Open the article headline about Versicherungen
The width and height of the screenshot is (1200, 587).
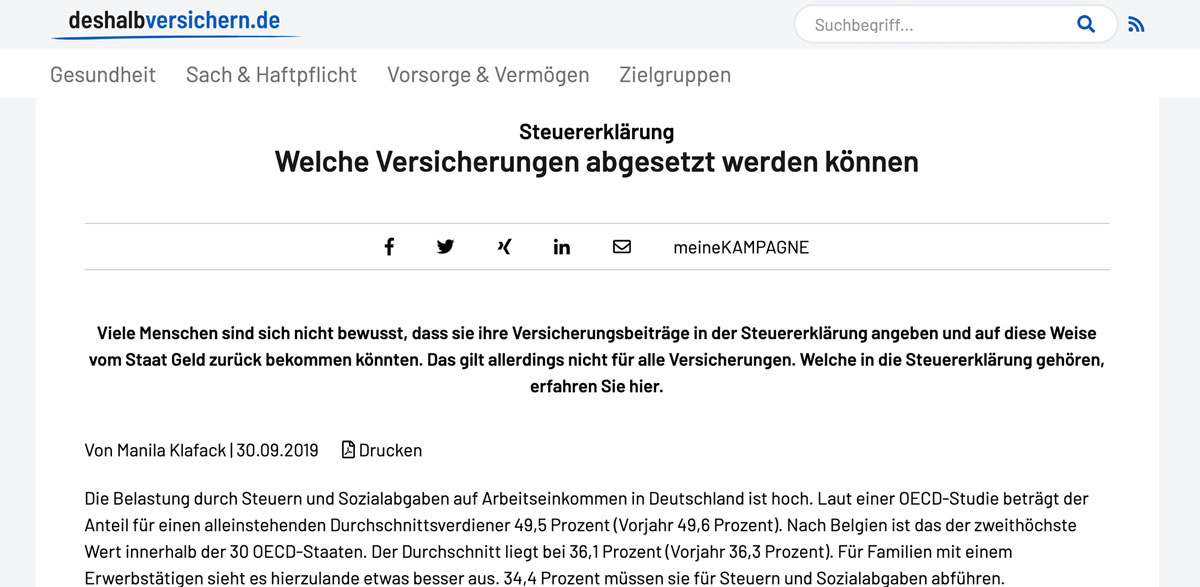[x=596, y=161]
